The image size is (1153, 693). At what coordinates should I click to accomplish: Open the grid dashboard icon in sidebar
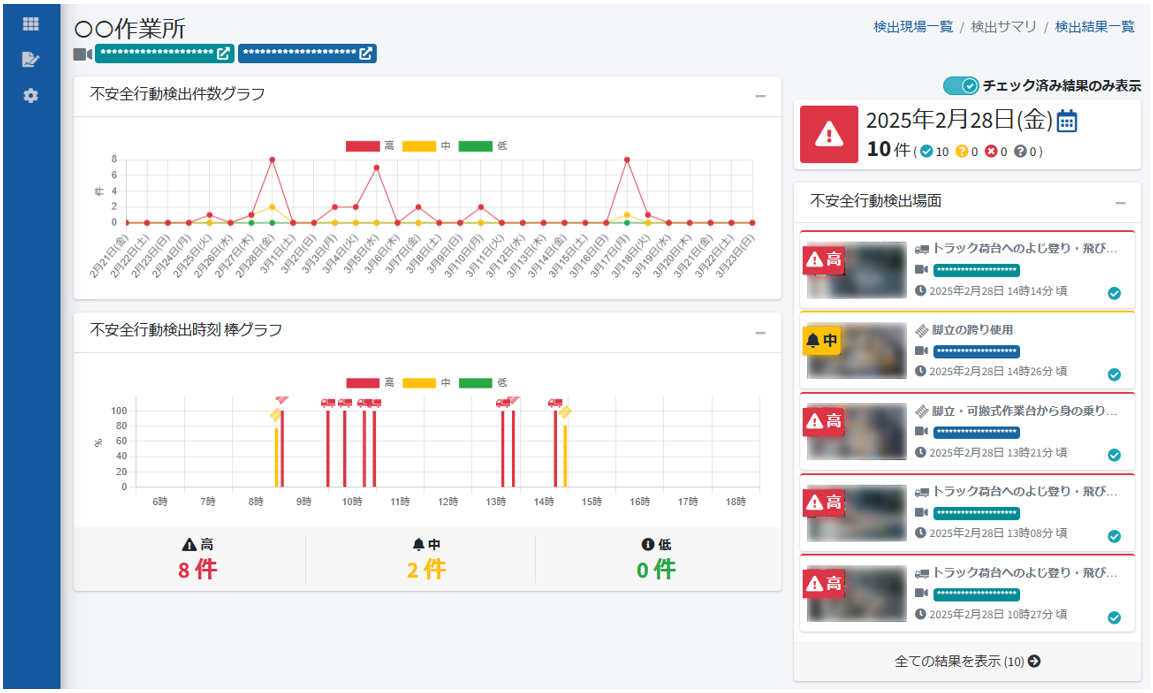click(x=30, y=24)
